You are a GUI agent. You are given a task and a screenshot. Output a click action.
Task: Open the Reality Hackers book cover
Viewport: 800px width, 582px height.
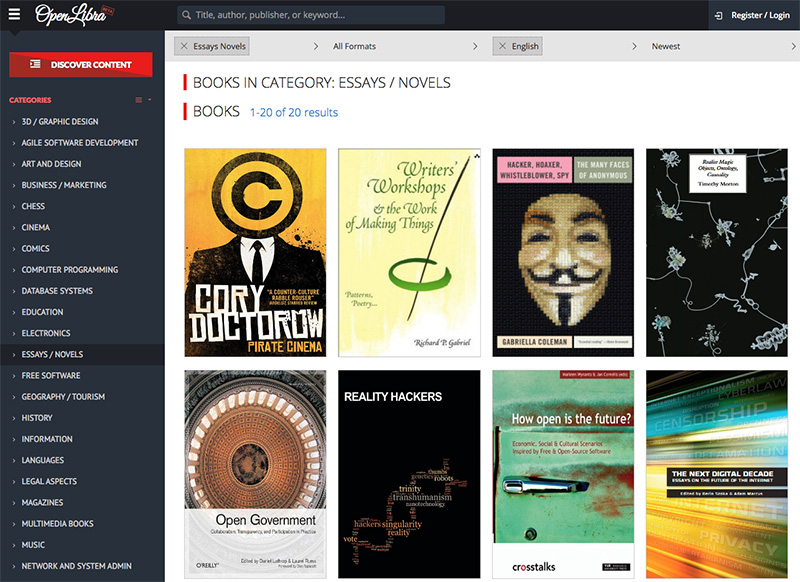[x=409, y=473]
